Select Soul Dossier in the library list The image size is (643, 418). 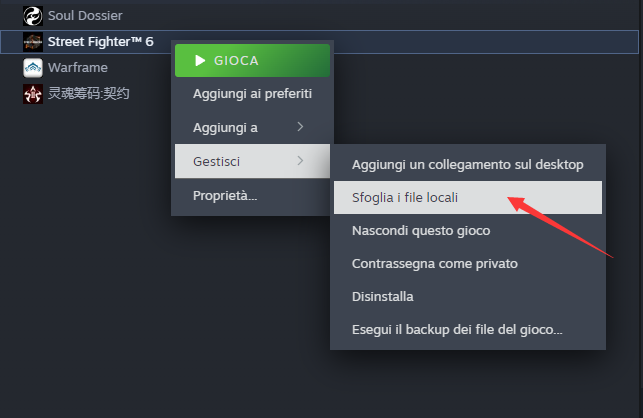pos(85,16)
